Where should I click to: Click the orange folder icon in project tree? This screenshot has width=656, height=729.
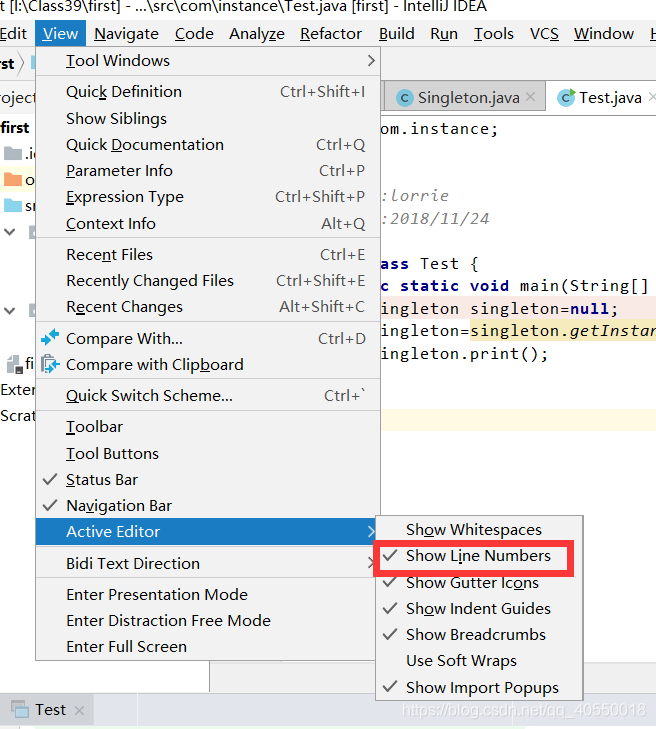(13, 179)
